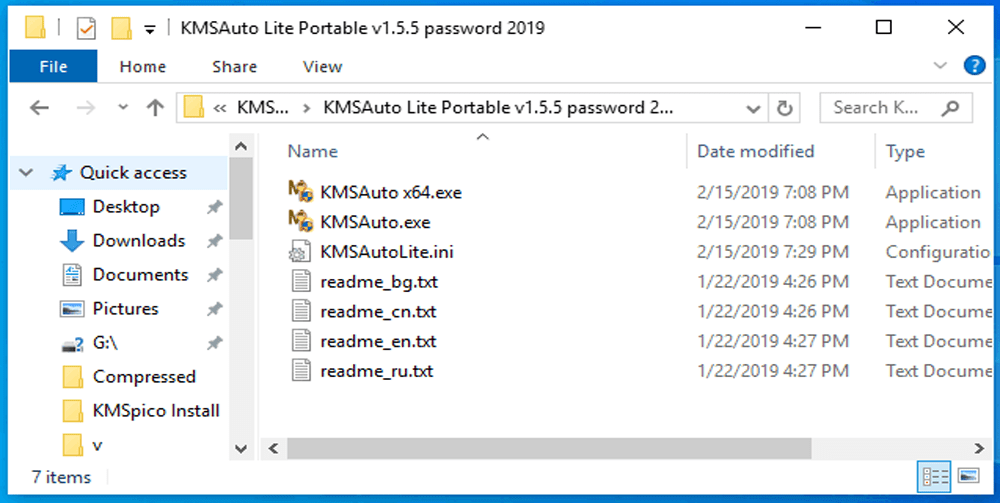Viewport: 1000px width, 503px height.
Task: Expand the ribbon with chevron arrow
Action: (940, 66)
